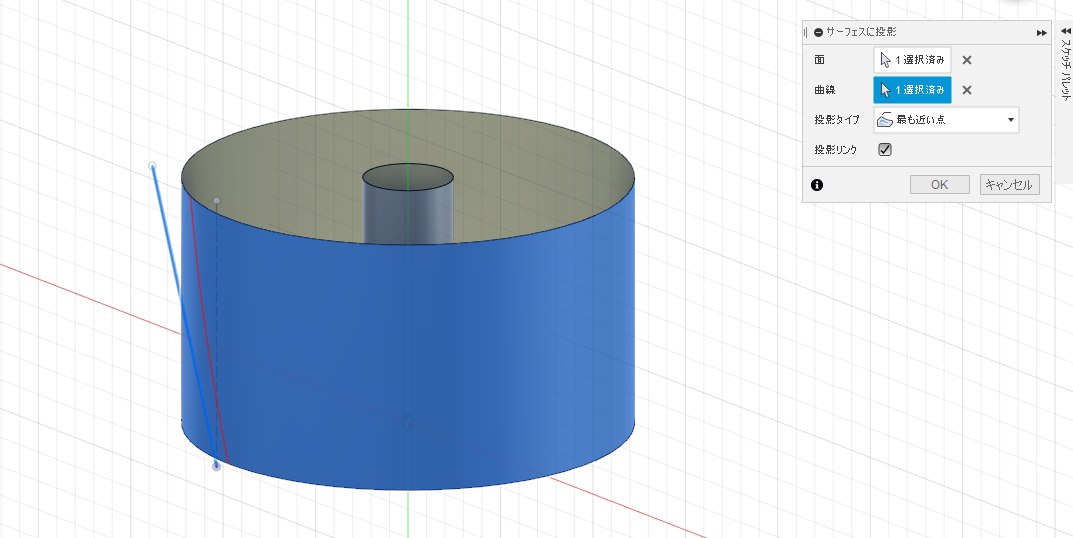Select the inner small cylinder face
This screenshot has height=538, width=1073.
click(408, 216)
